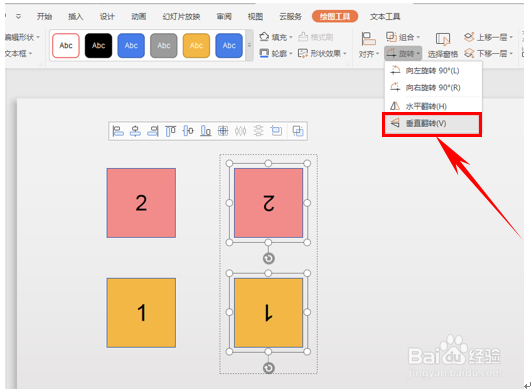Choose 向右旋转 90°(R) from rotate menu
This screenshot has height=392, width=532.
click(x=433, y=88)
